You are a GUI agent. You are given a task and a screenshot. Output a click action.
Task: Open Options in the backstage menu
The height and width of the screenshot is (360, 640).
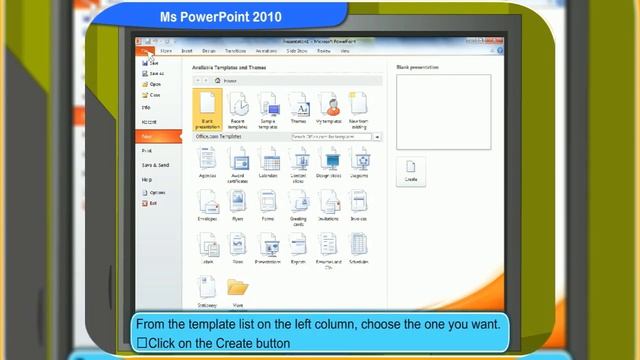pyautogui.click(x=153, y=193)
